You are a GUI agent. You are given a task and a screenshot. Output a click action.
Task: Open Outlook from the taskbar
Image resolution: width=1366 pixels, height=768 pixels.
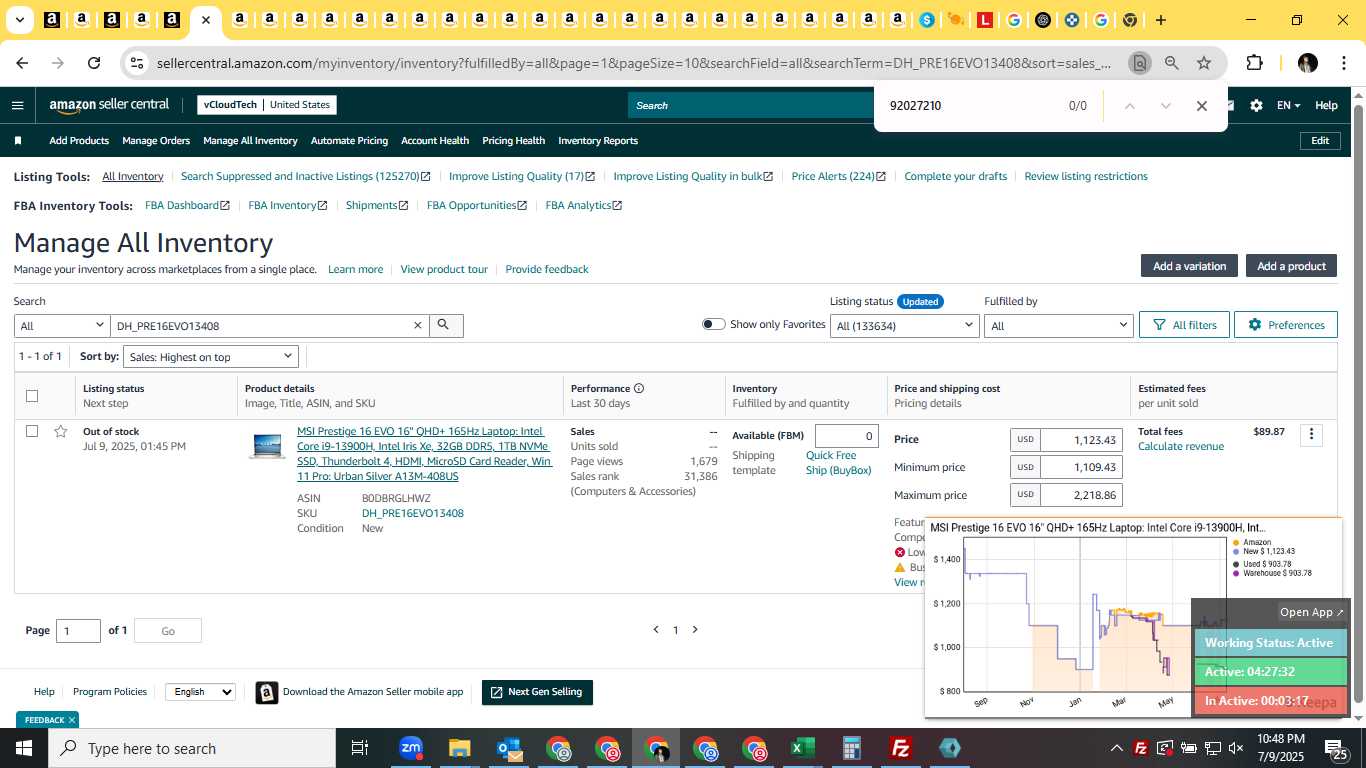(x=509, y=748)
